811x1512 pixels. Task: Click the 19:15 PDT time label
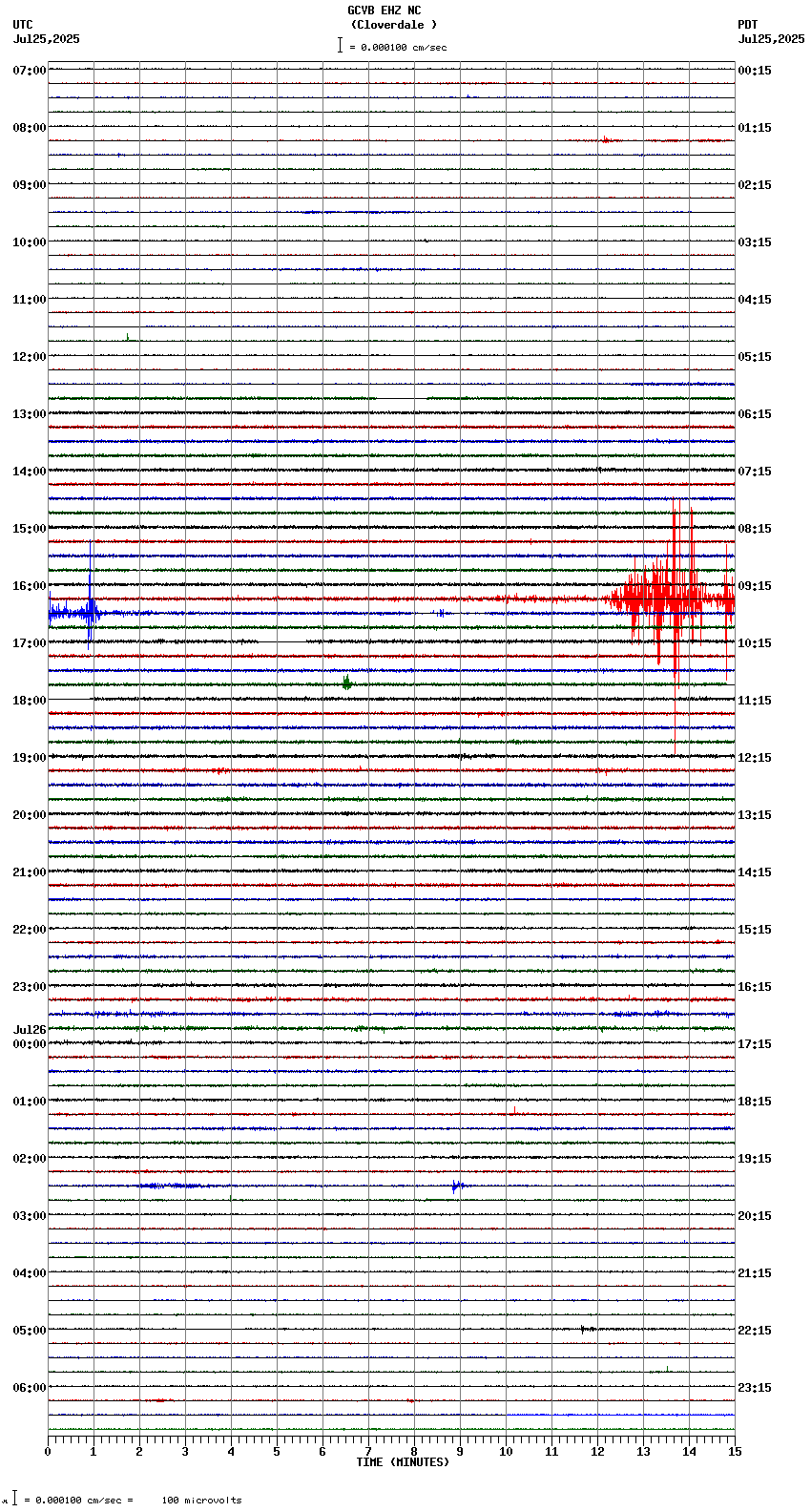pyautogui.click(x=755, y=1159)
